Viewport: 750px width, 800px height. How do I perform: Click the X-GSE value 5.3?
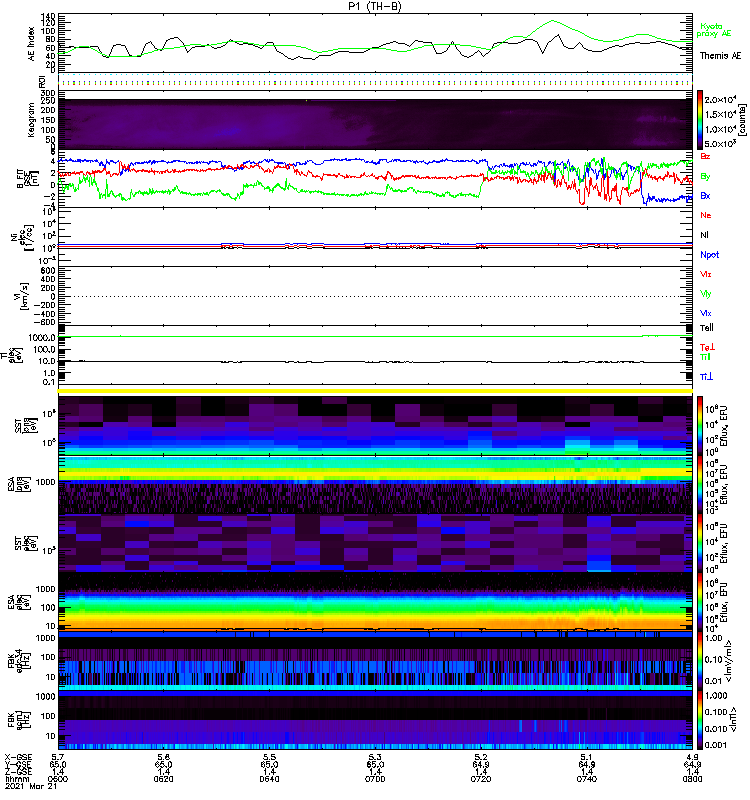[x=375, y=758]
